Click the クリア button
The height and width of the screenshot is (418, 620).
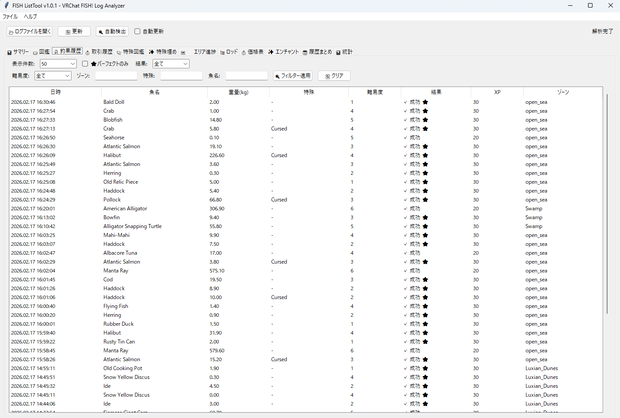point(334,76)
